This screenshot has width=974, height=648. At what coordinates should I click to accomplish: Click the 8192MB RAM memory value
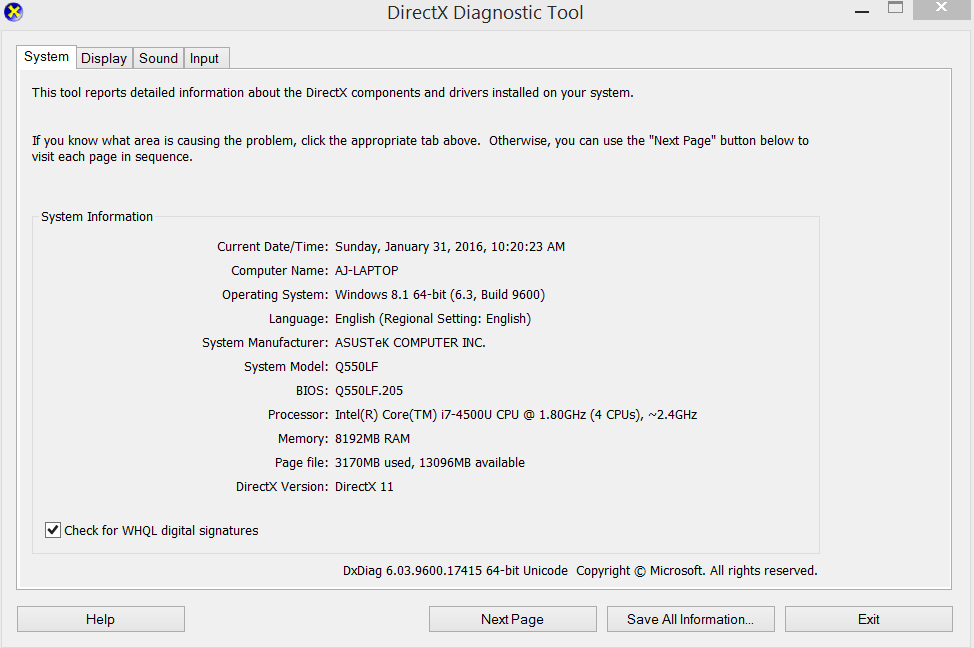[373, 439]
